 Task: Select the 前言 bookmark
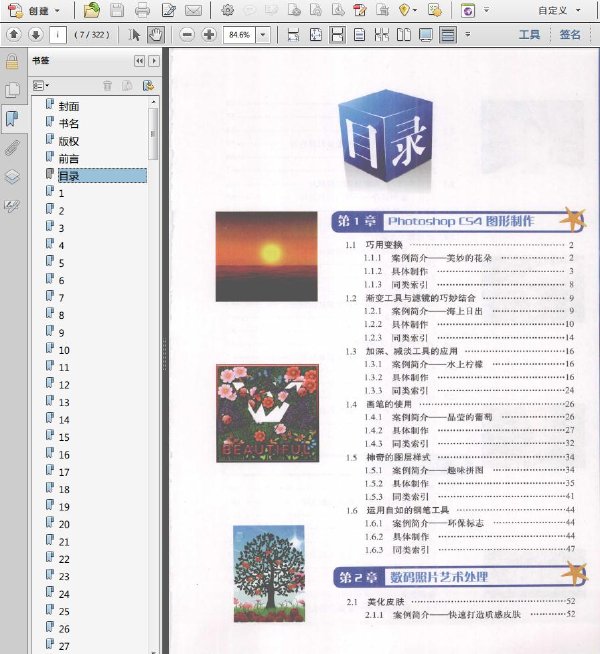[69, 158]
